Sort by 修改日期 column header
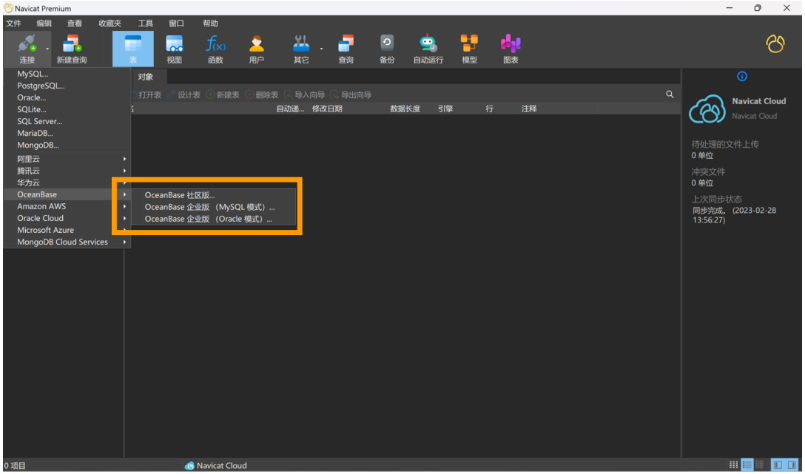 (x=327, y=109)
